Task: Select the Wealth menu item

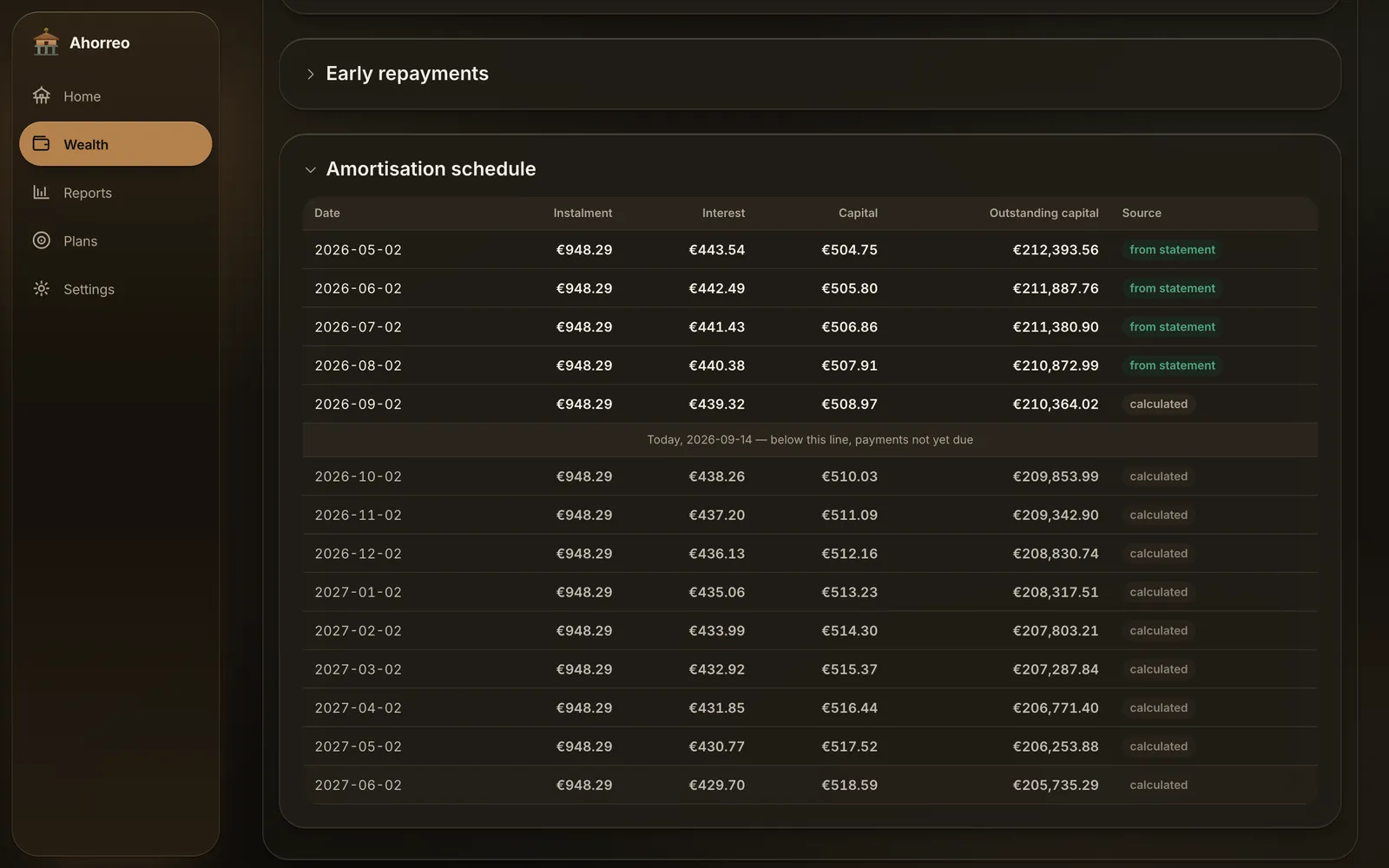Action: pyautogui.click(x=115, y=144)
